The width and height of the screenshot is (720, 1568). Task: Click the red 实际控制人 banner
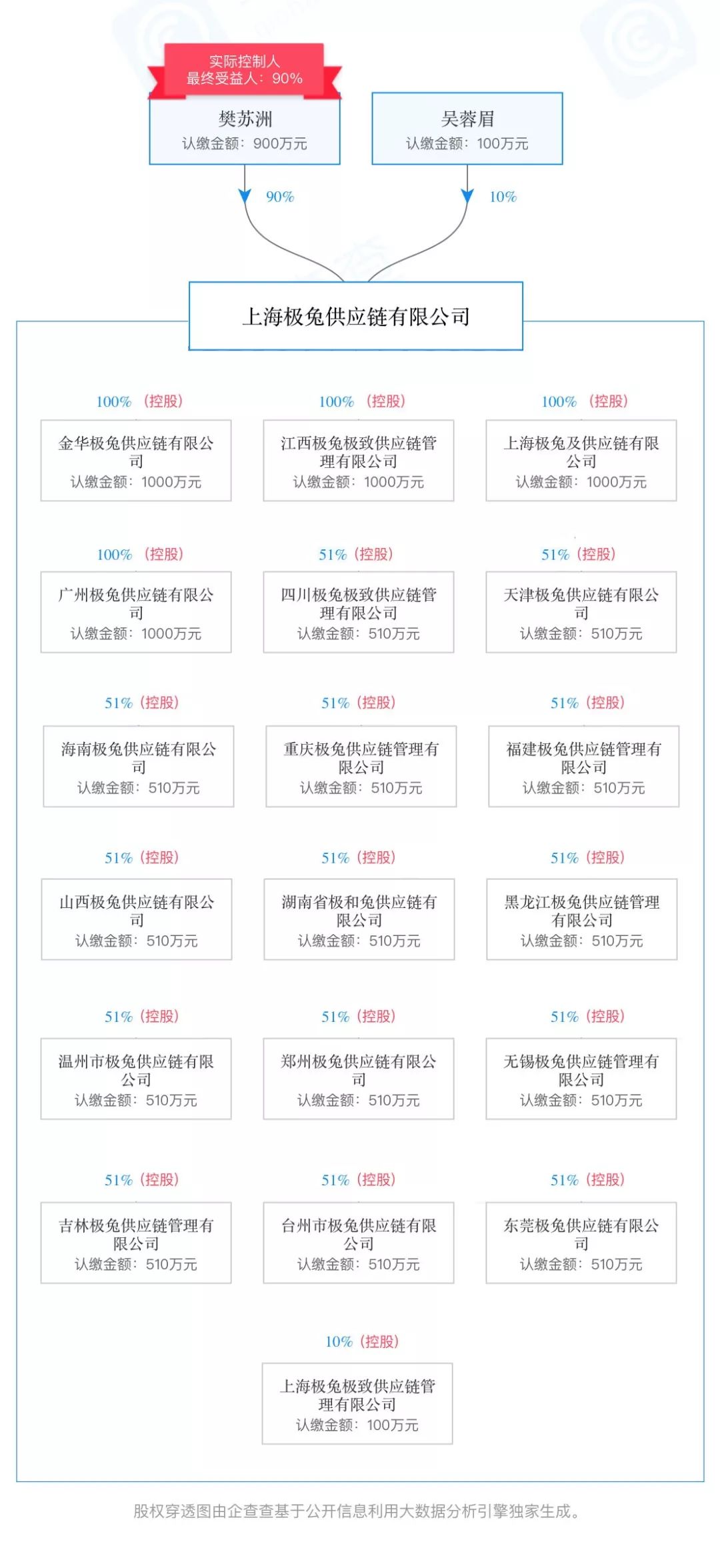coord(245,70)
